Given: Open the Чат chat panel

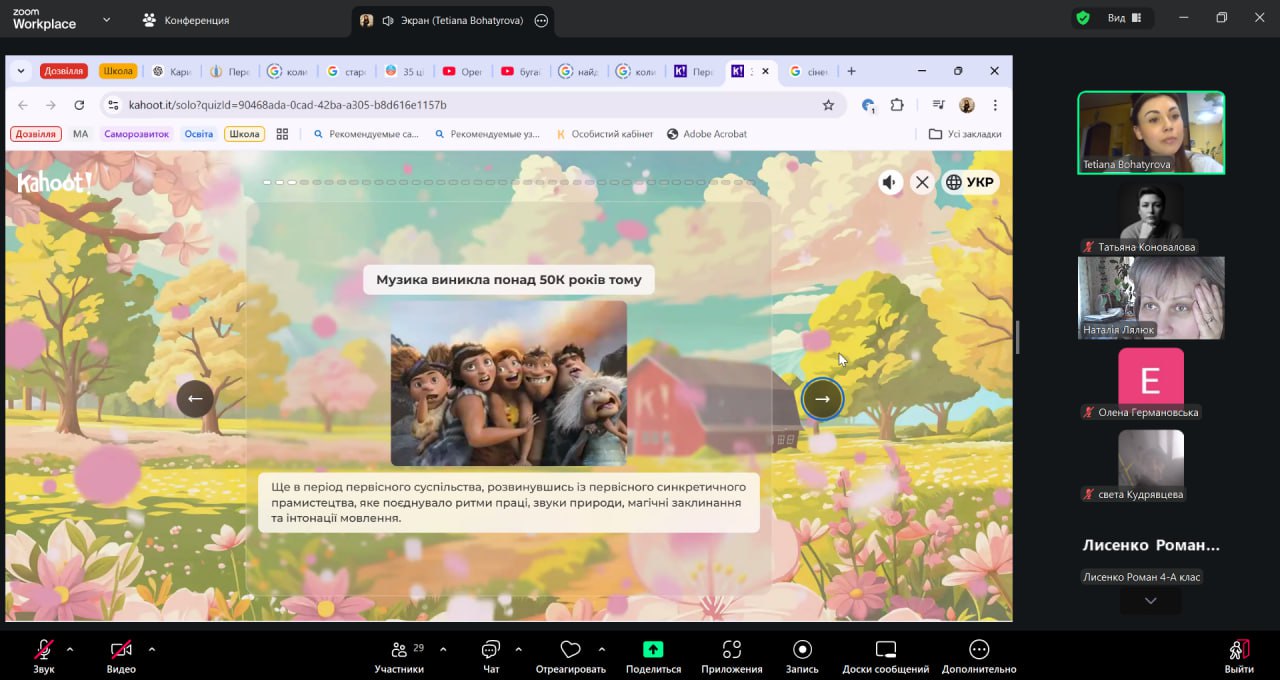Looking at the screenshot, I should coord(491,650).
